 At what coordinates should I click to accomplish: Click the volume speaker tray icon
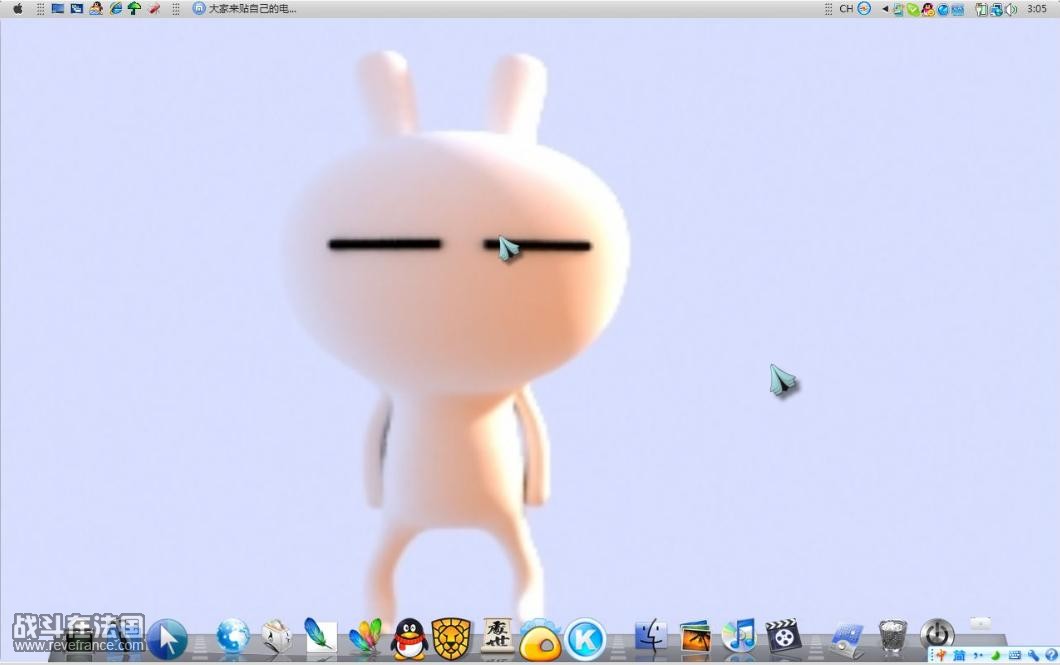coord(1011,9)
